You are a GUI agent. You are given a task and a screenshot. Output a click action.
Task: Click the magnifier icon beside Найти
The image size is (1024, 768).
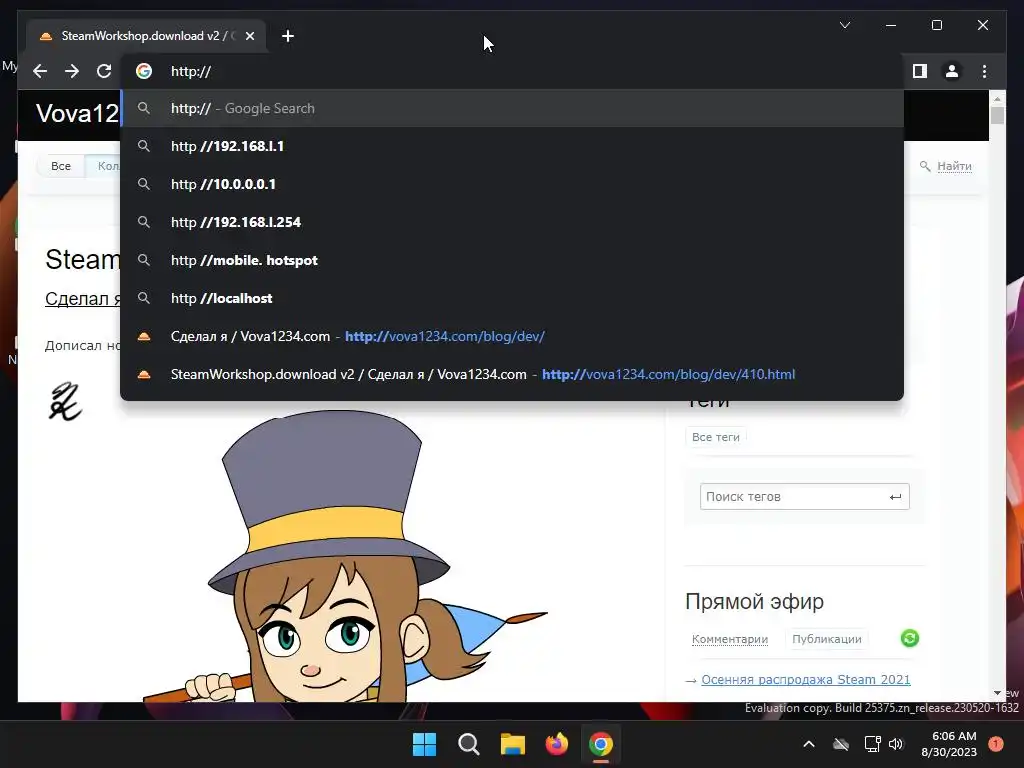(x=925, y=166)
